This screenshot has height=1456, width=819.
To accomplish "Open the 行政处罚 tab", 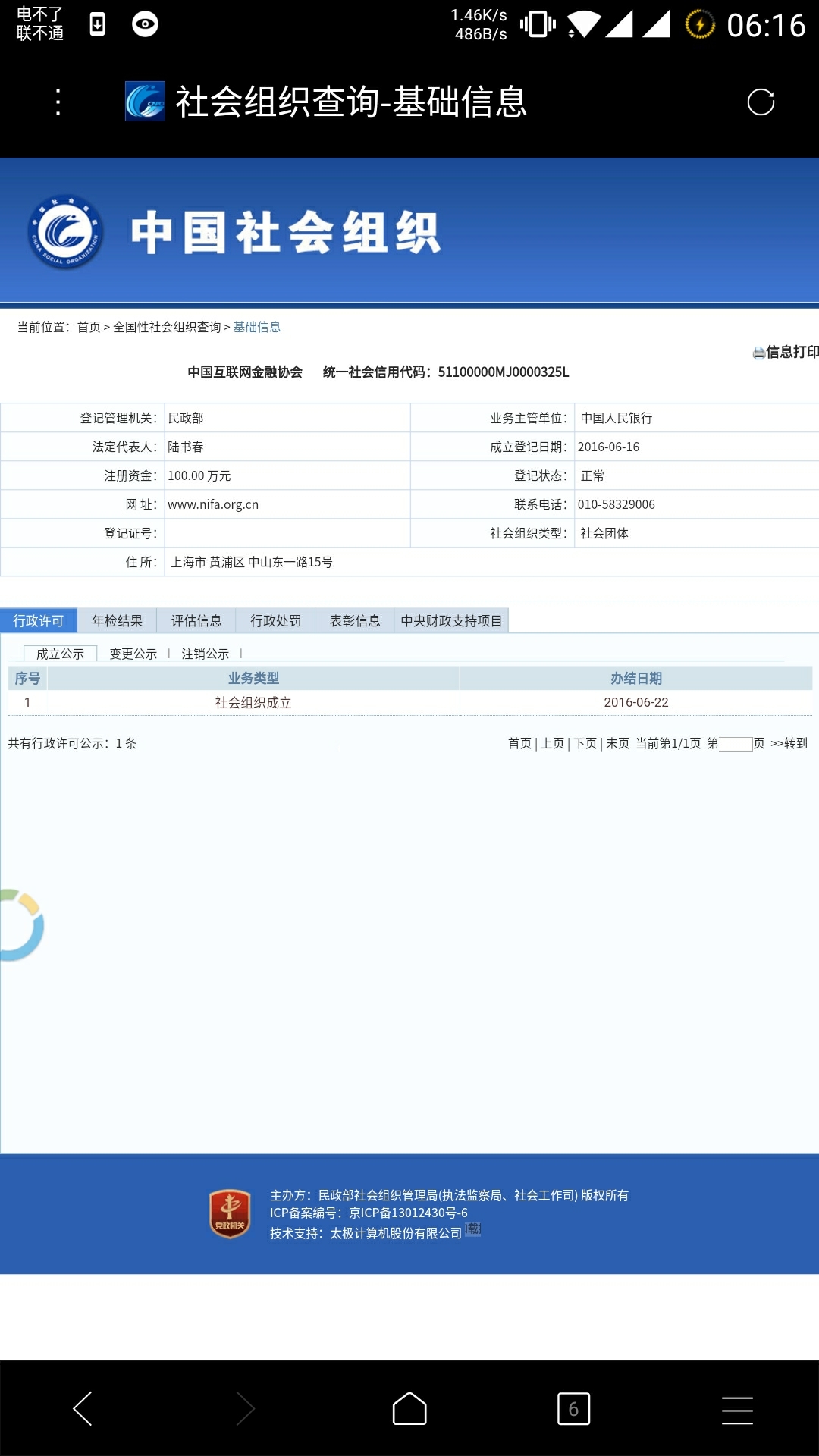I will pos(276,621).
